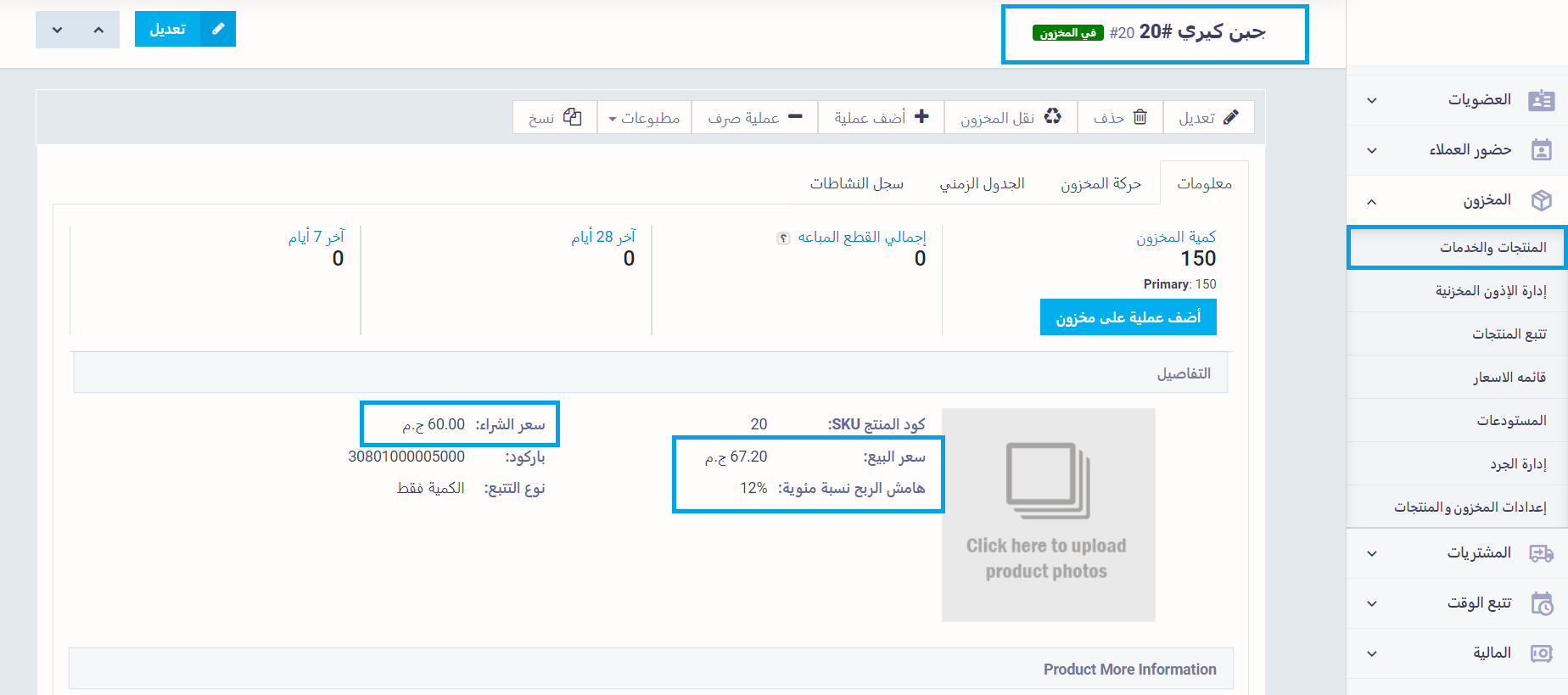Viewport: 1568px width, 695px height.
Task: Click the pencil icon on the blue تعديل button
Action: tap(218, 29)
